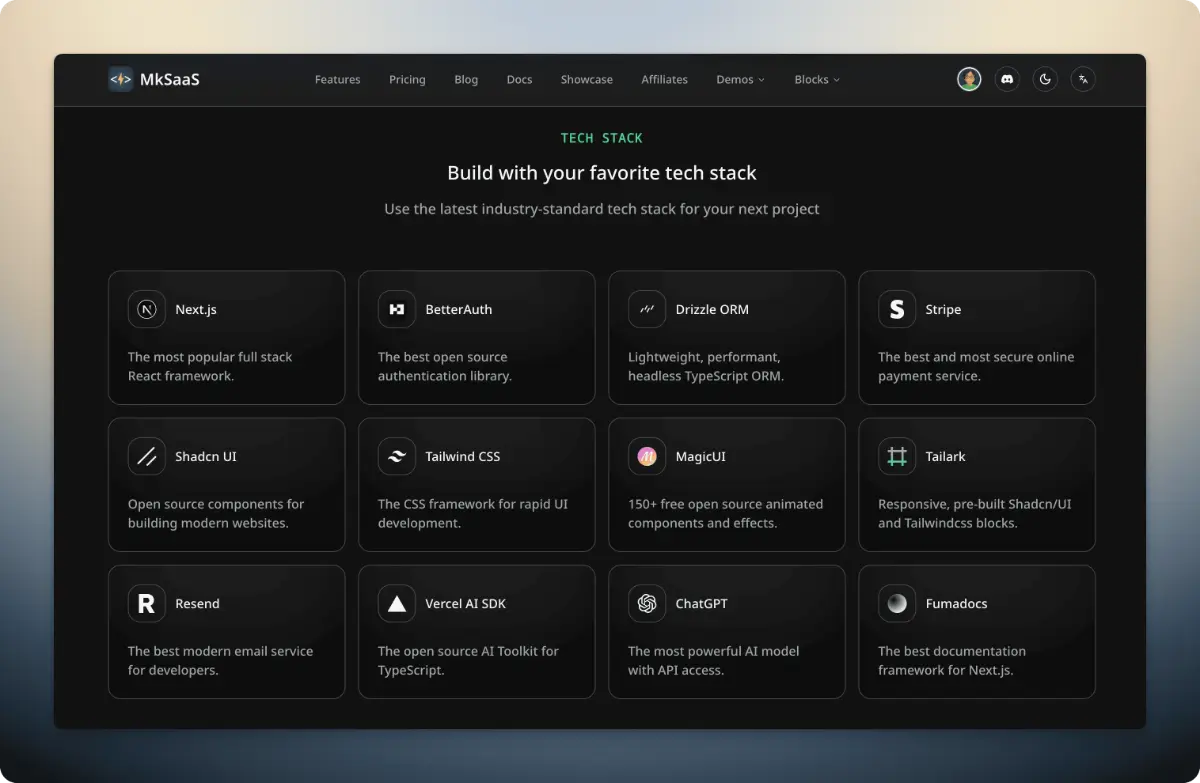Click the Next.js card title
Viewport: 1200px width, 783px height.
(x=196, y=309)
